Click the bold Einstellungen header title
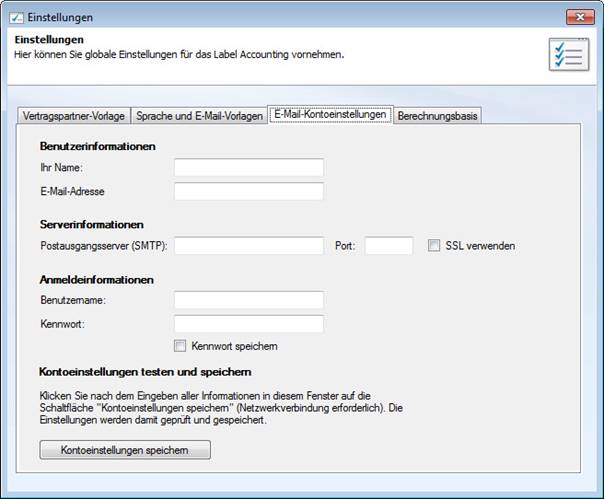 (x=49, y=40)
